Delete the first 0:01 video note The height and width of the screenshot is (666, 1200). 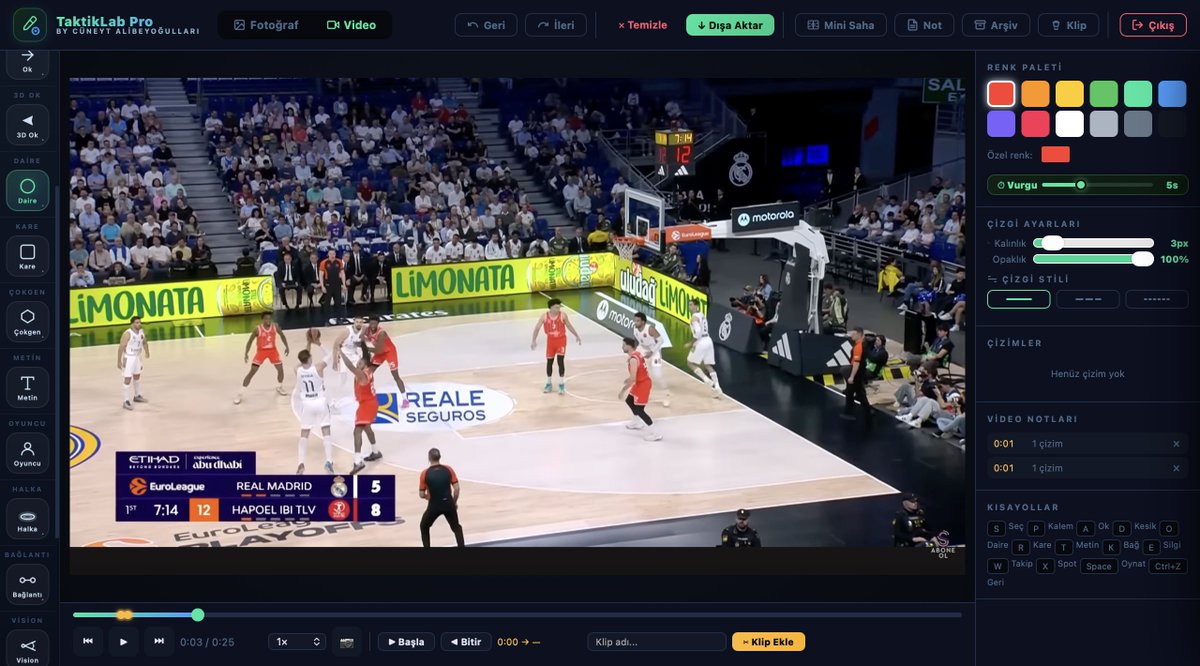click(1176, 444)
